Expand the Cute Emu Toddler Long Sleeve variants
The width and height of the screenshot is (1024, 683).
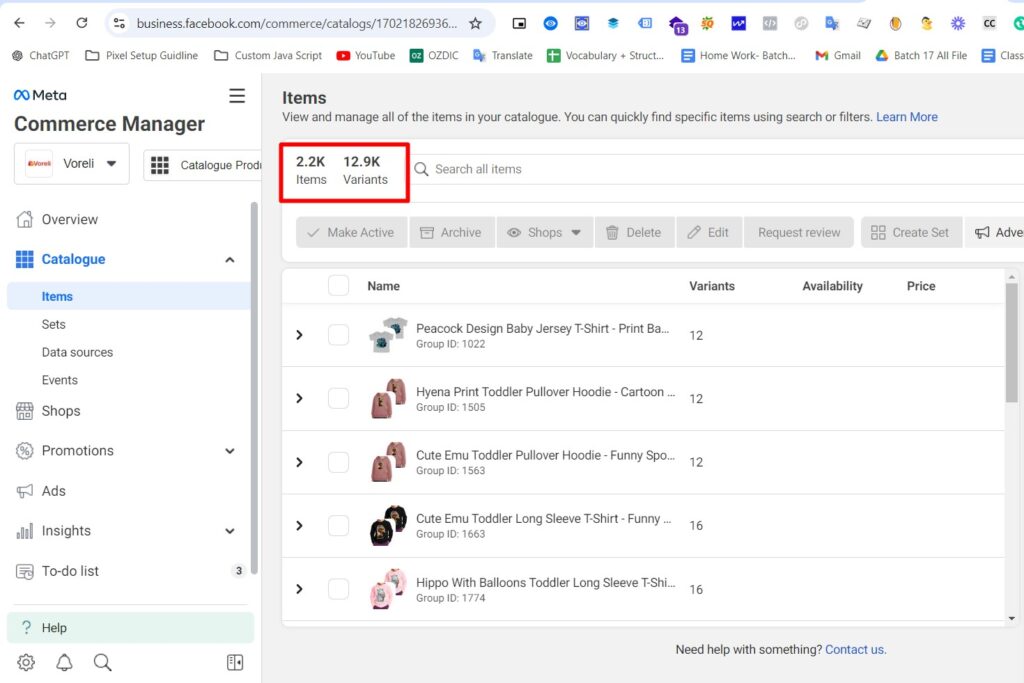coord(299,526)
